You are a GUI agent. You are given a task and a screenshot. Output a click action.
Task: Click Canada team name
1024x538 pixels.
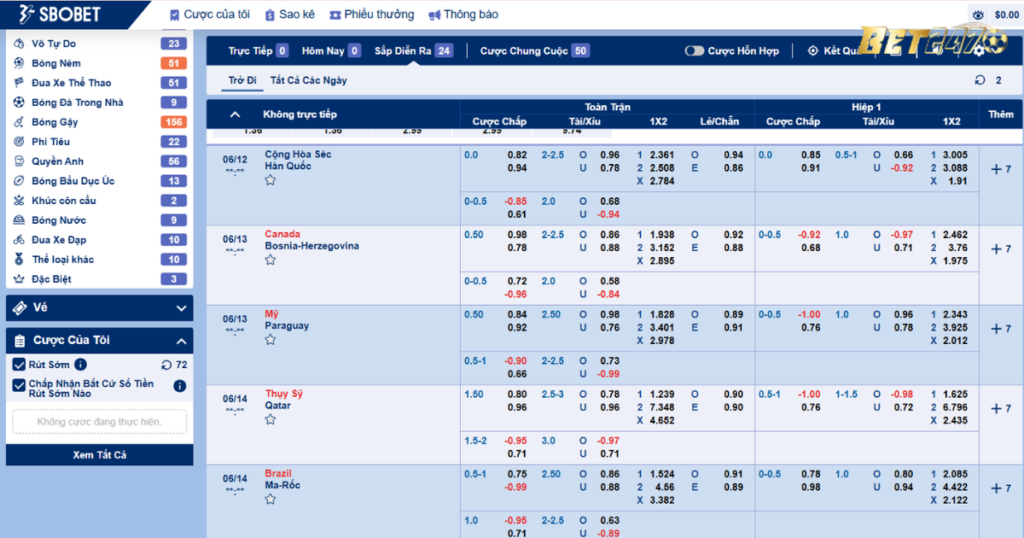click(x=282, y=234)
